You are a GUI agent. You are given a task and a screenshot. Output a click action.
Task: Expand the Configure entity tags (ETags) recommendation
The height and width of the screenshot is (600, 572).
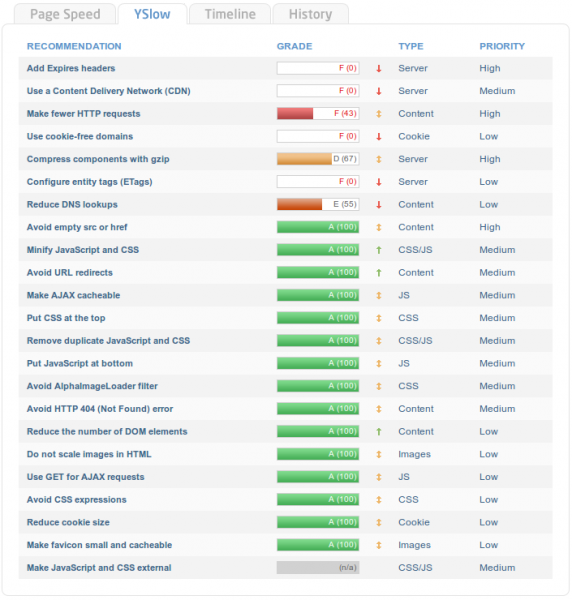point(90,182)
